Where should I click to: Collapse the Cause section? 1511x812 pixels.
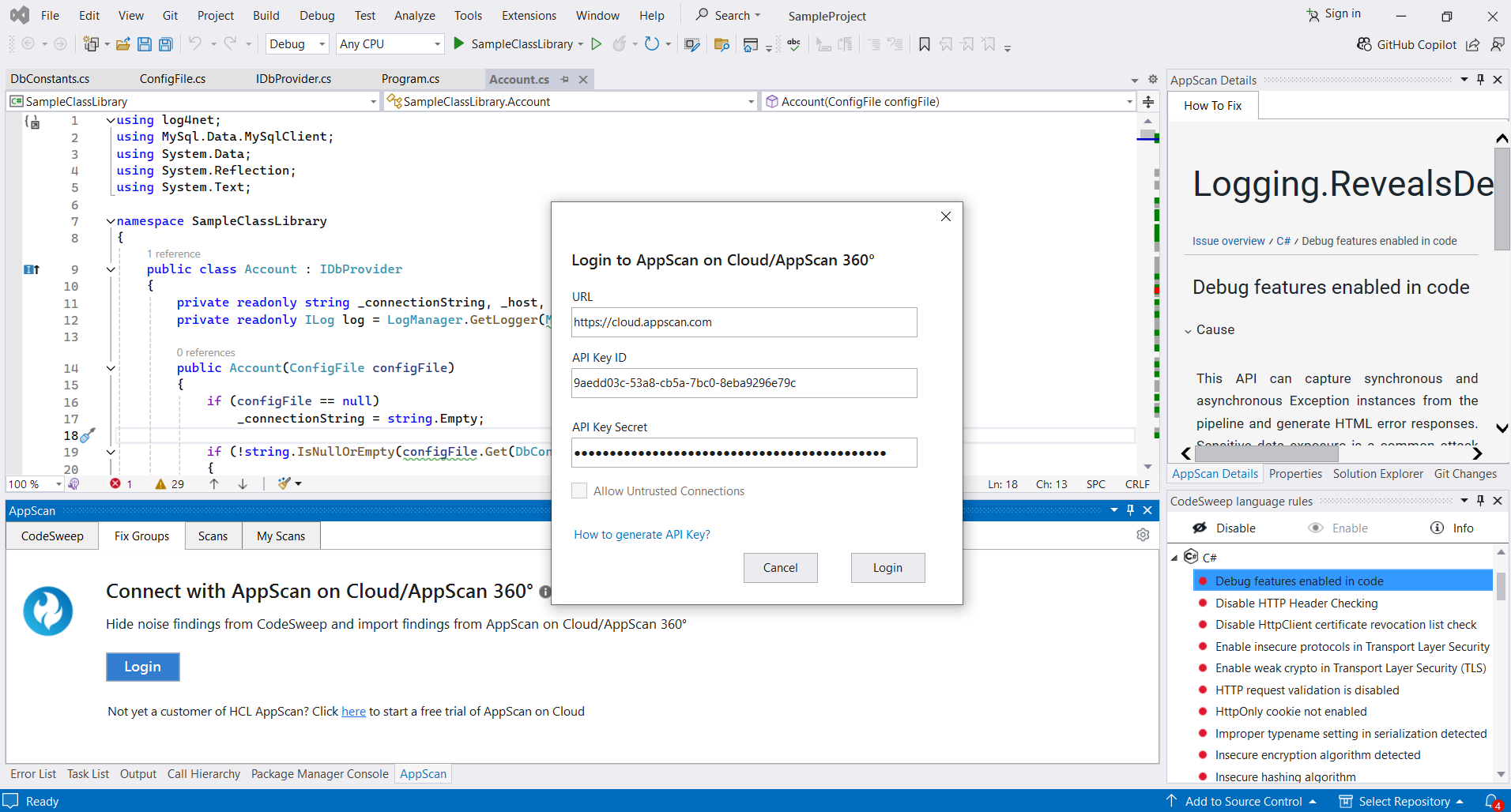[x=1188, y=331]
